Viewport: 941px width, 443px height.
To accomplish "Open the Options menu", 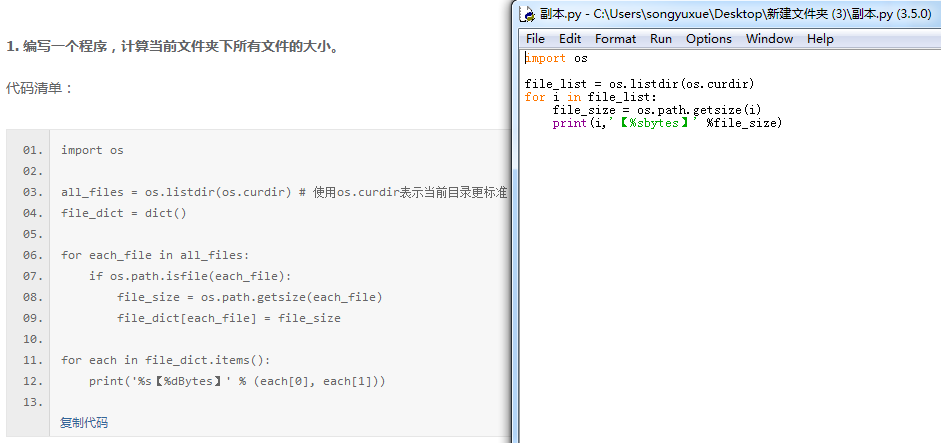I will (x=708, y=39).
